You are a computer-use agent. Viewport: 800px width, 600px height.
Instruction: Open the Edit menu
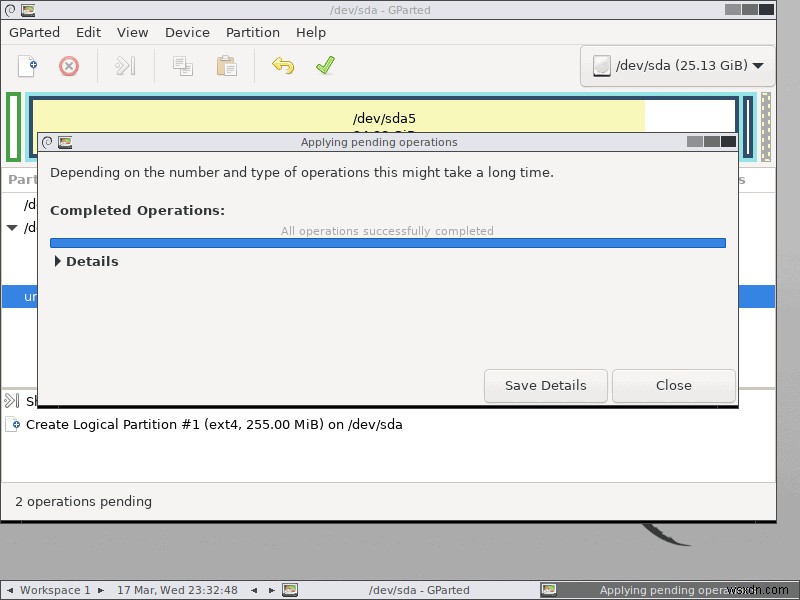[88, 32]
